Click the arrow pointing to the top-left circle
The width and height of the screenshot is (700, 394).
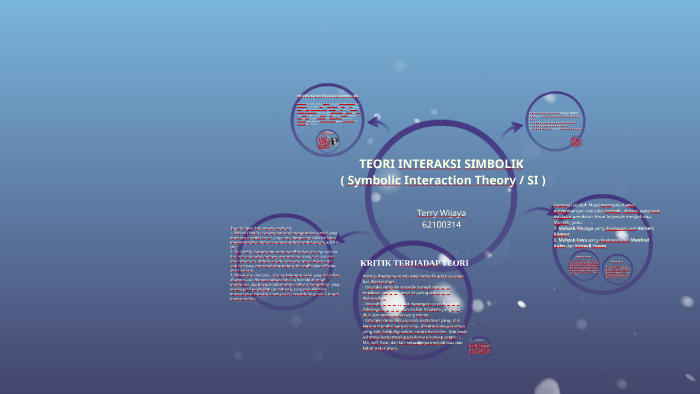(378, 124)
